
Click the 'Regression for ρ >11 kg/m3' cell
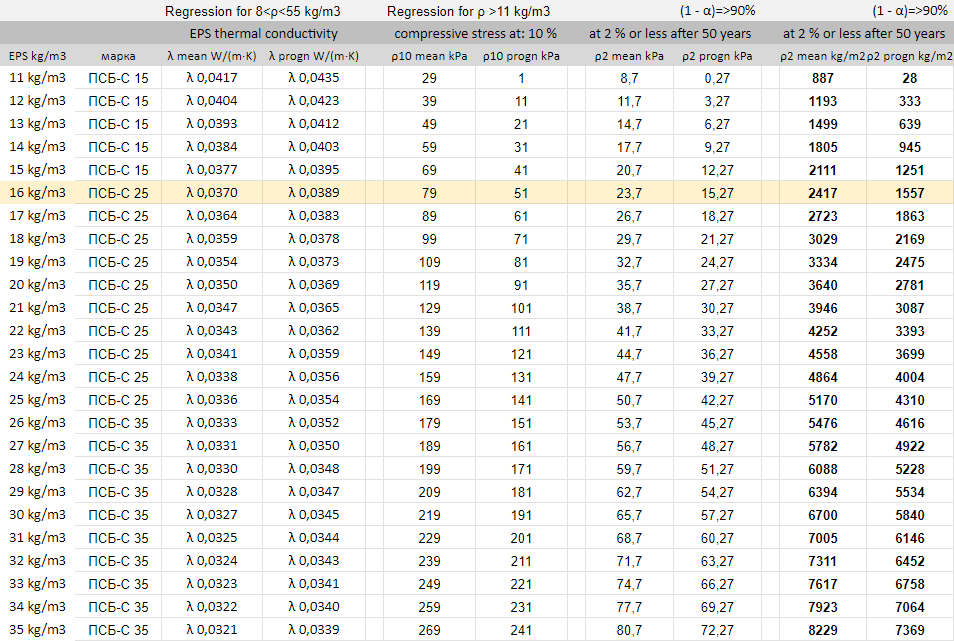pos(468,11)
